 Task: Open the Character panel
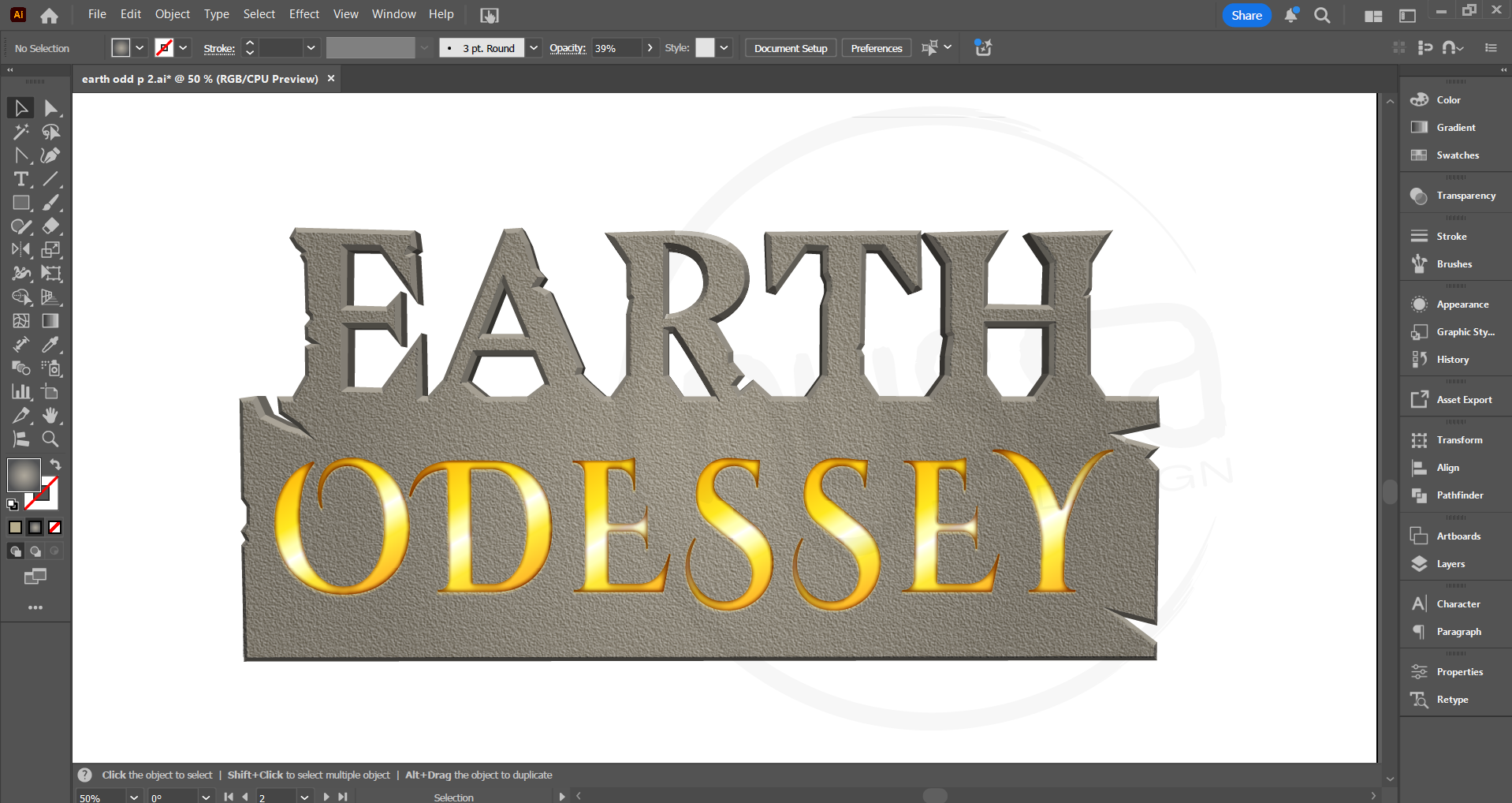(1458, 603)
